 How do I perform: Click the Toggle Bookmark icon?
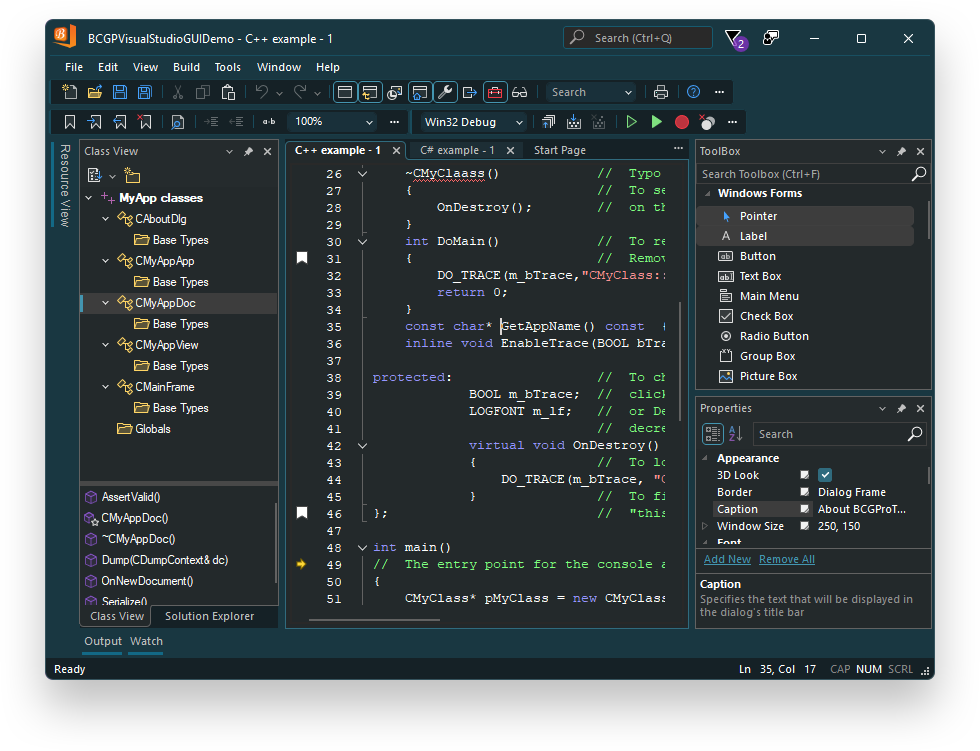pyautogui.click(x=68, y=121)
